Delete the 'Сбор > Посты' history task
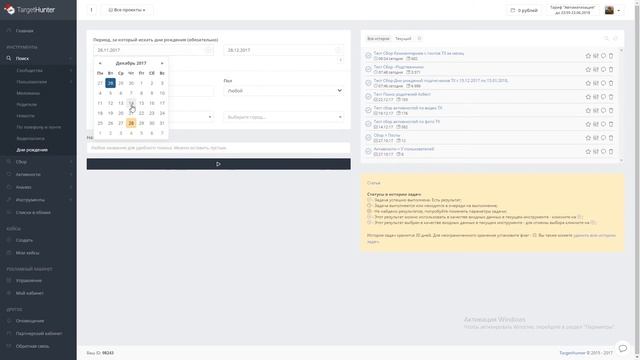 pos(611,138)
